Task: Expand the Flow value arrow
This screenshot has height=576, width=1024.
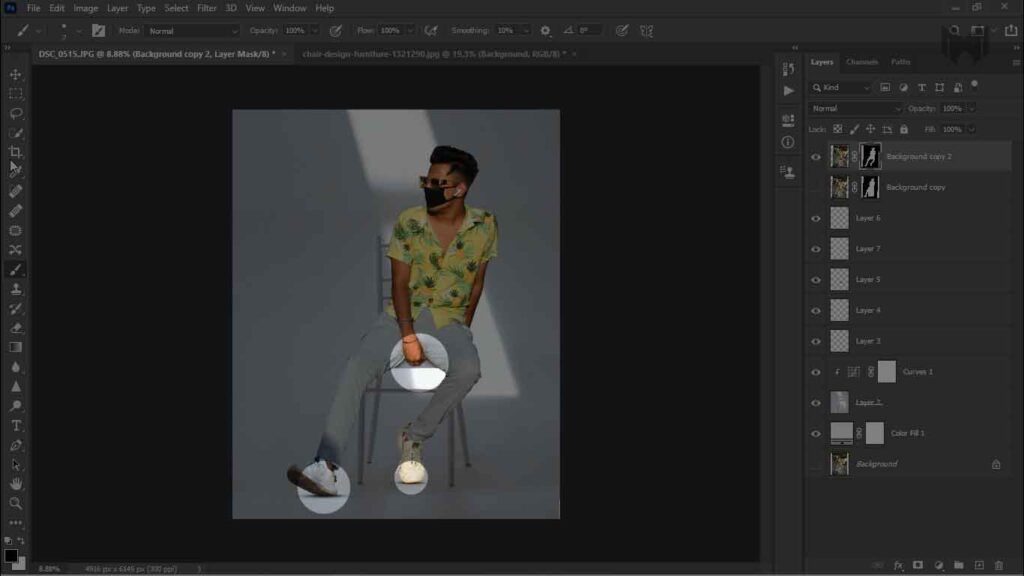Action: point(410,31)
